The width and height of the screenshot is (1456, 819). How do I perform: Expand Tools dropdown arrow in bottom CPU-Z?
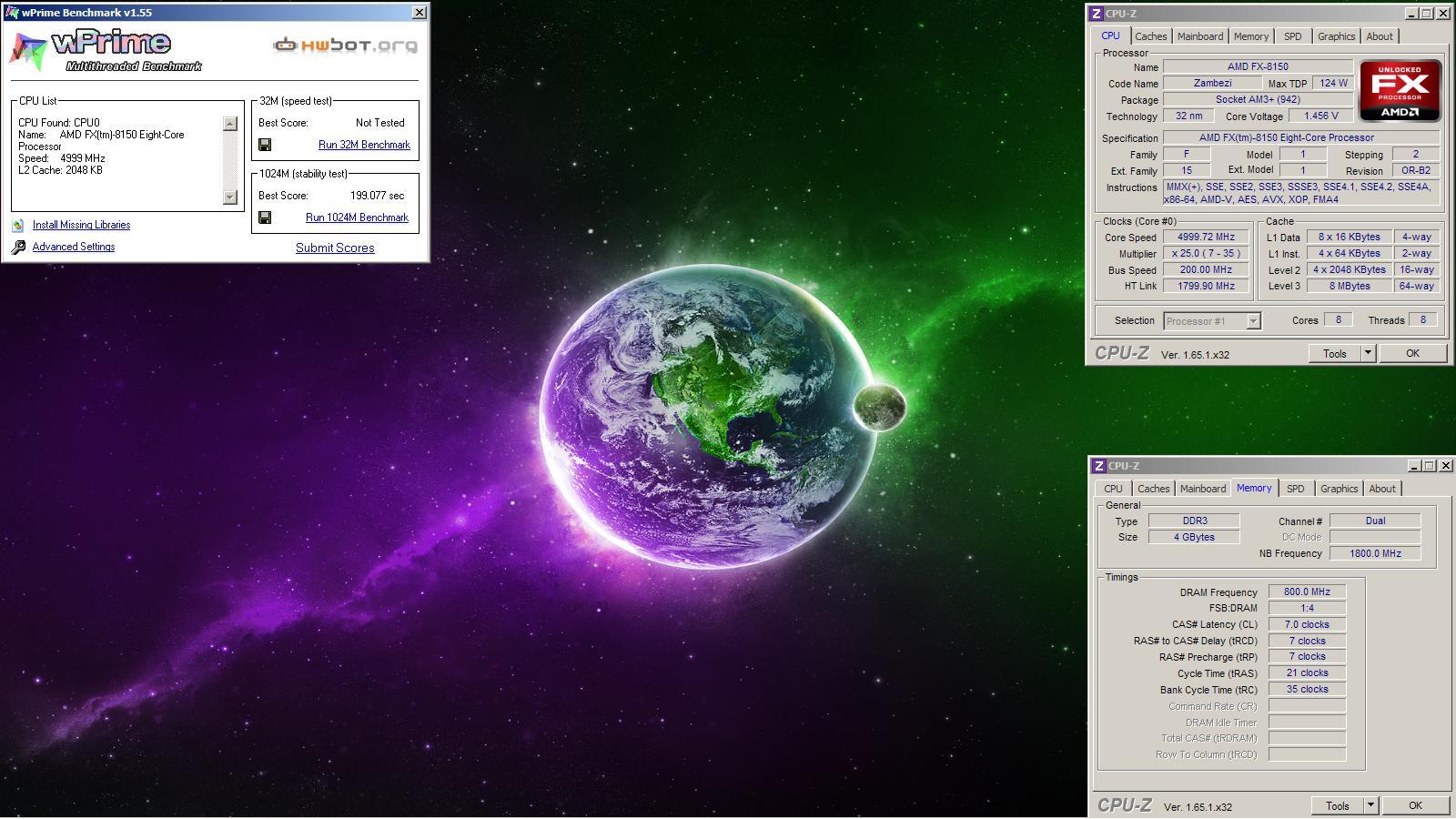pos(1370,806)
